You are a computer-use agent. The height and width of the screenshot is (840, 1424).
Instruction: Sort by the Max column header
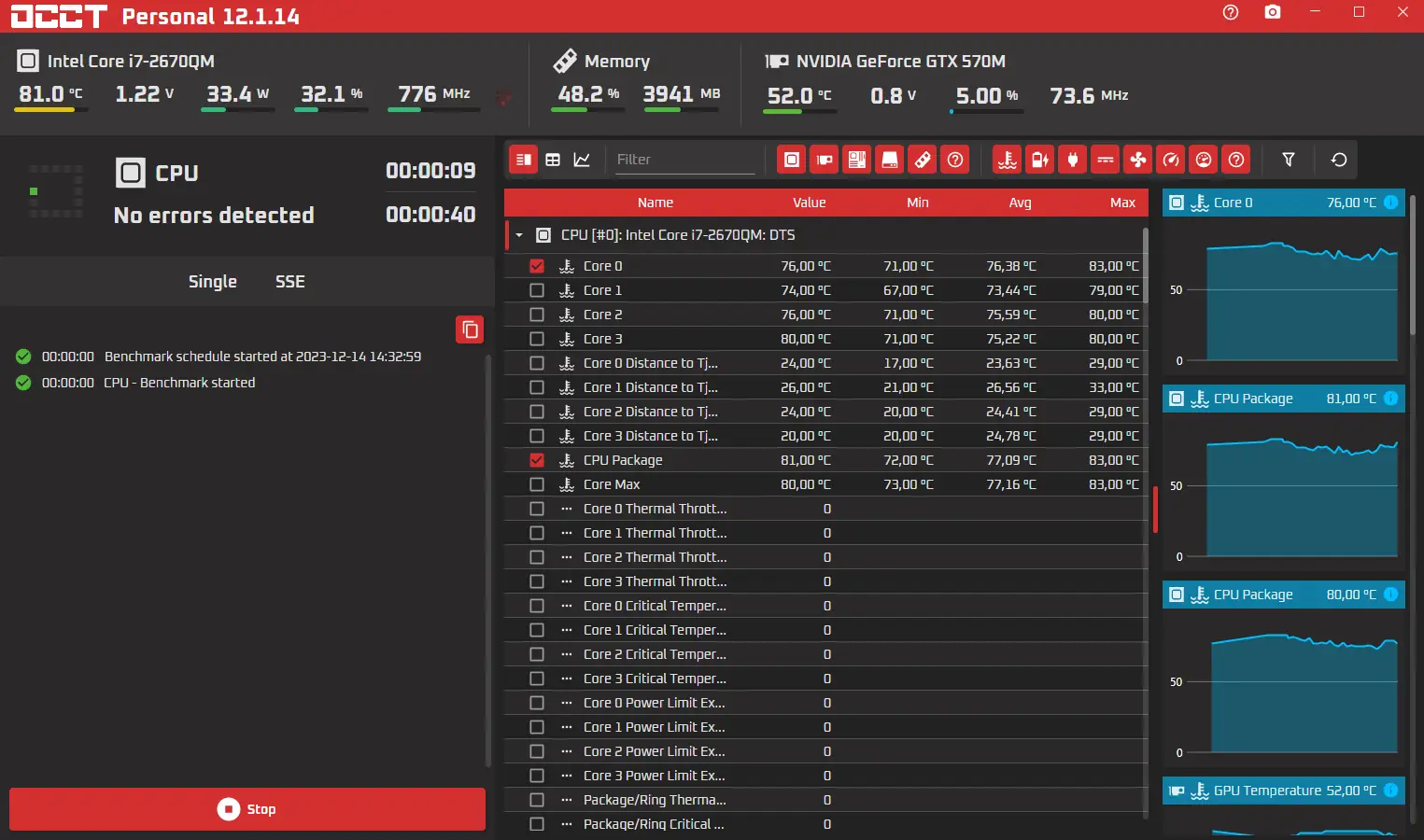[1123, 203]
